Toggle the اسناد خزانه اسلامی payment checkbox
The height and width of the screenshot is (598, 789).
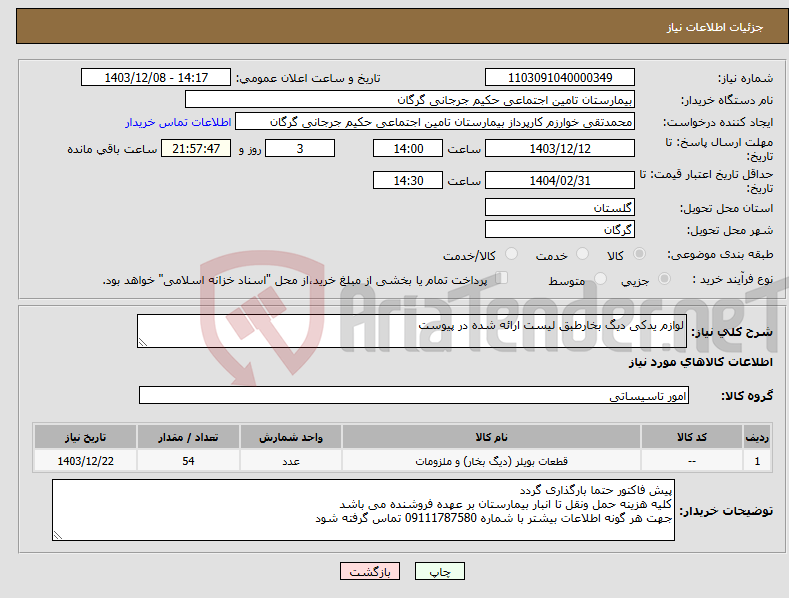(502, 277)
